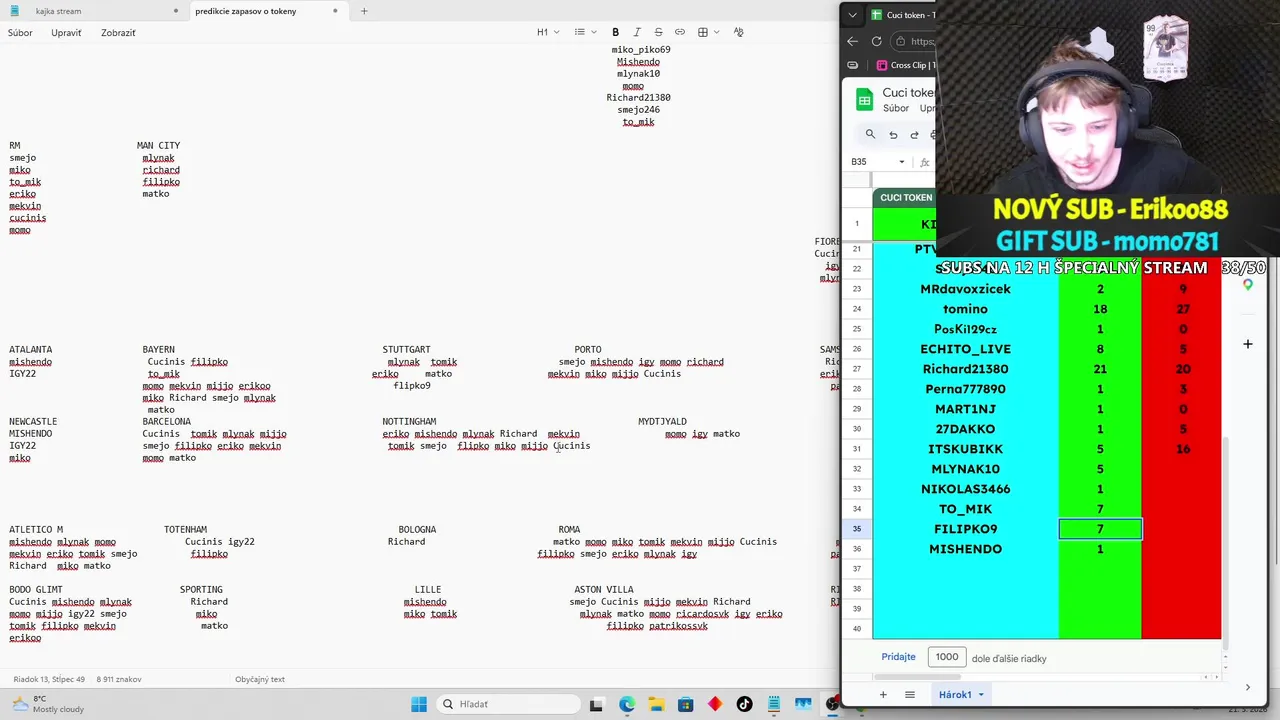Viewport: 1280px width, 720px height.
Task: Open the Súbor menu in Notepad
Action: click(x=20, y=33)
